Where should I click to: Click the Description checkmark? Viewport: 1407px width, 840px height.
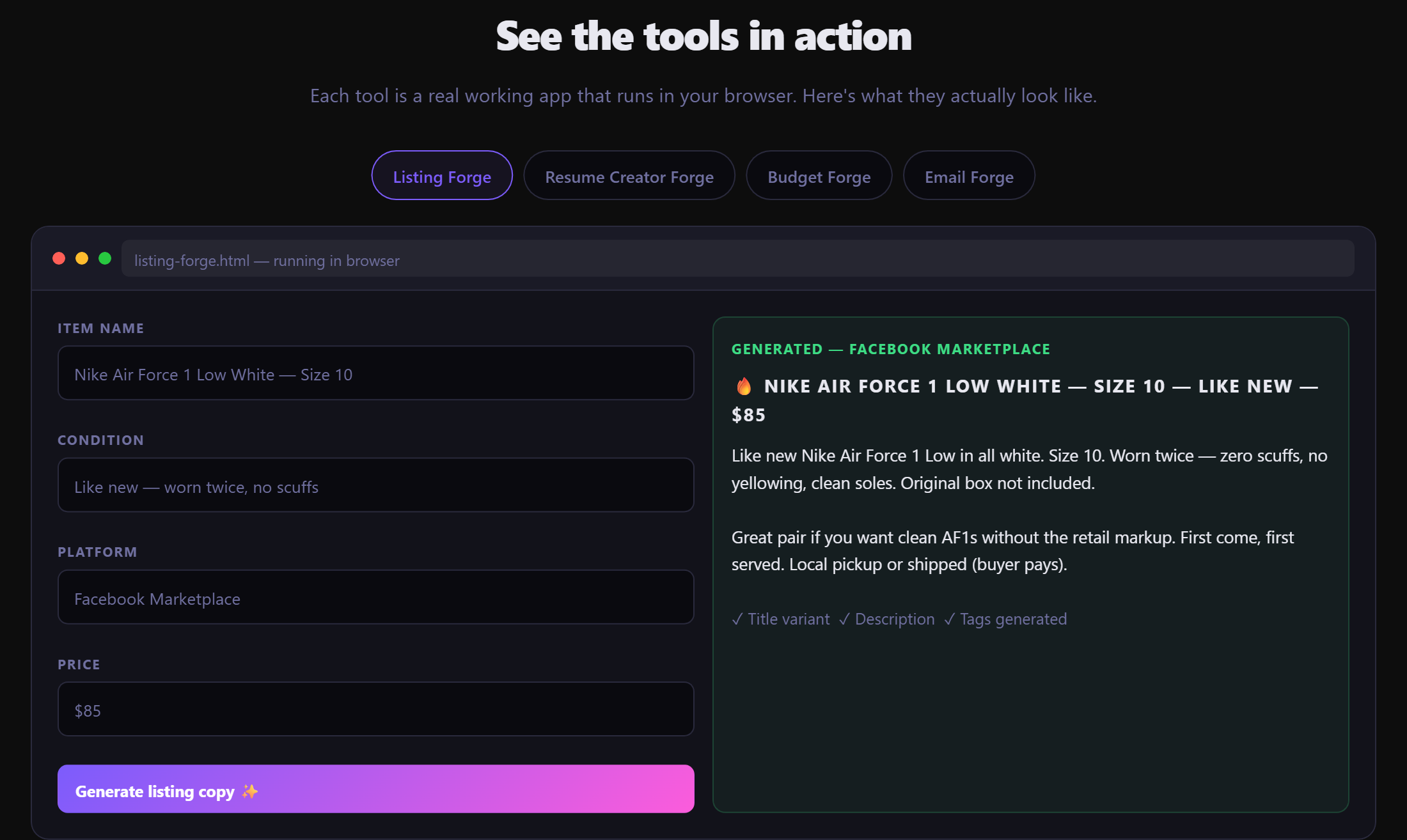(x=844, y=619)
